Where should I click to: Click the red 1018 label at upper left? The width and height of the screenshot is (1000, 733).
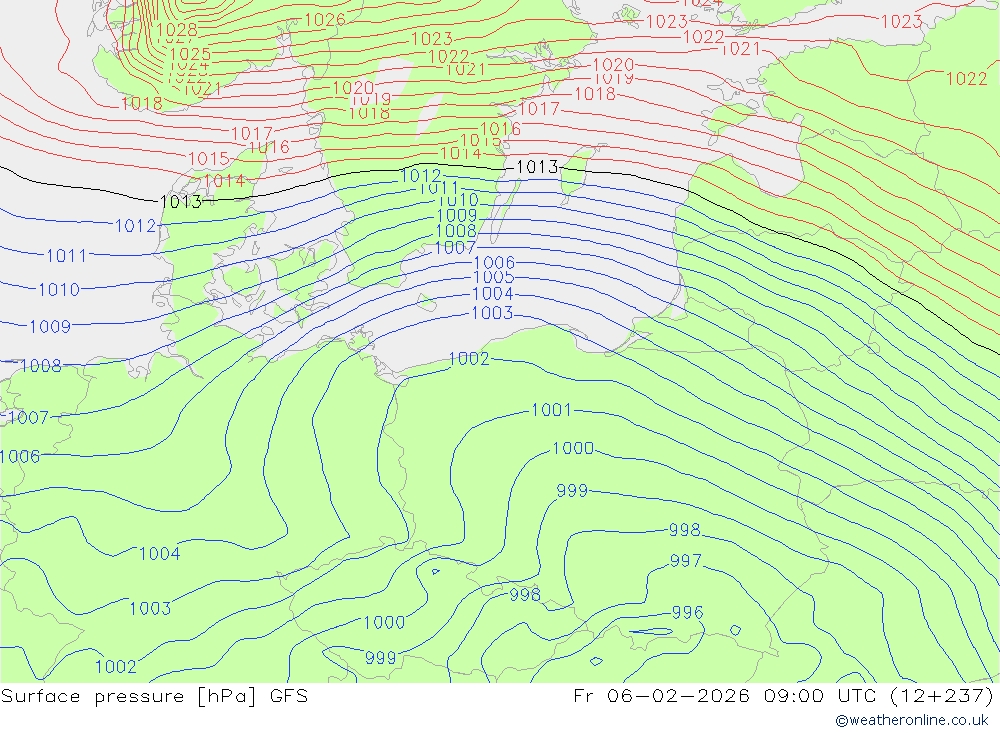click(142, 103)
